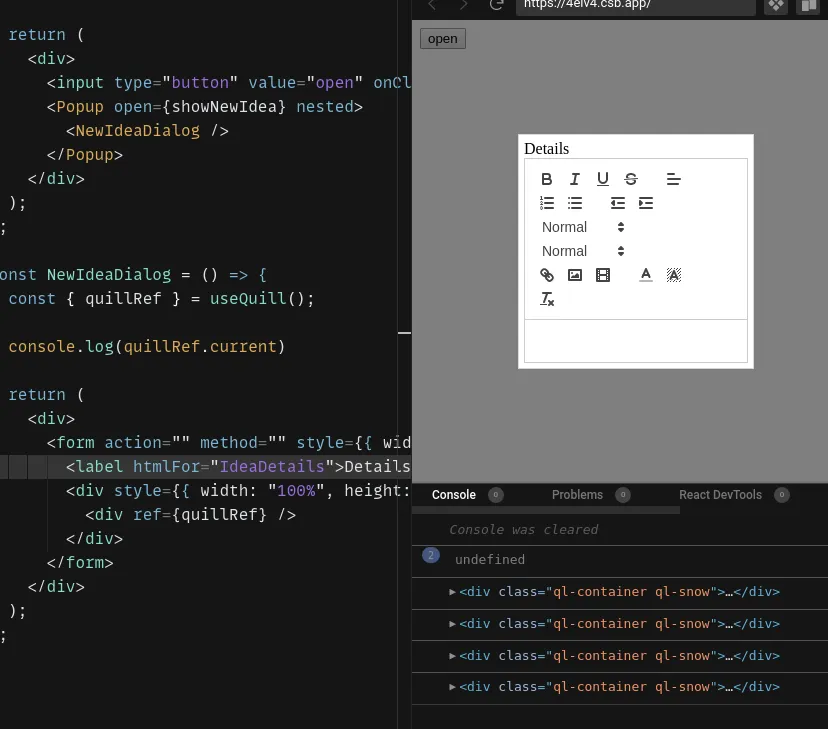
Task: Click the useQuill() declaration line
Action: 161,298
